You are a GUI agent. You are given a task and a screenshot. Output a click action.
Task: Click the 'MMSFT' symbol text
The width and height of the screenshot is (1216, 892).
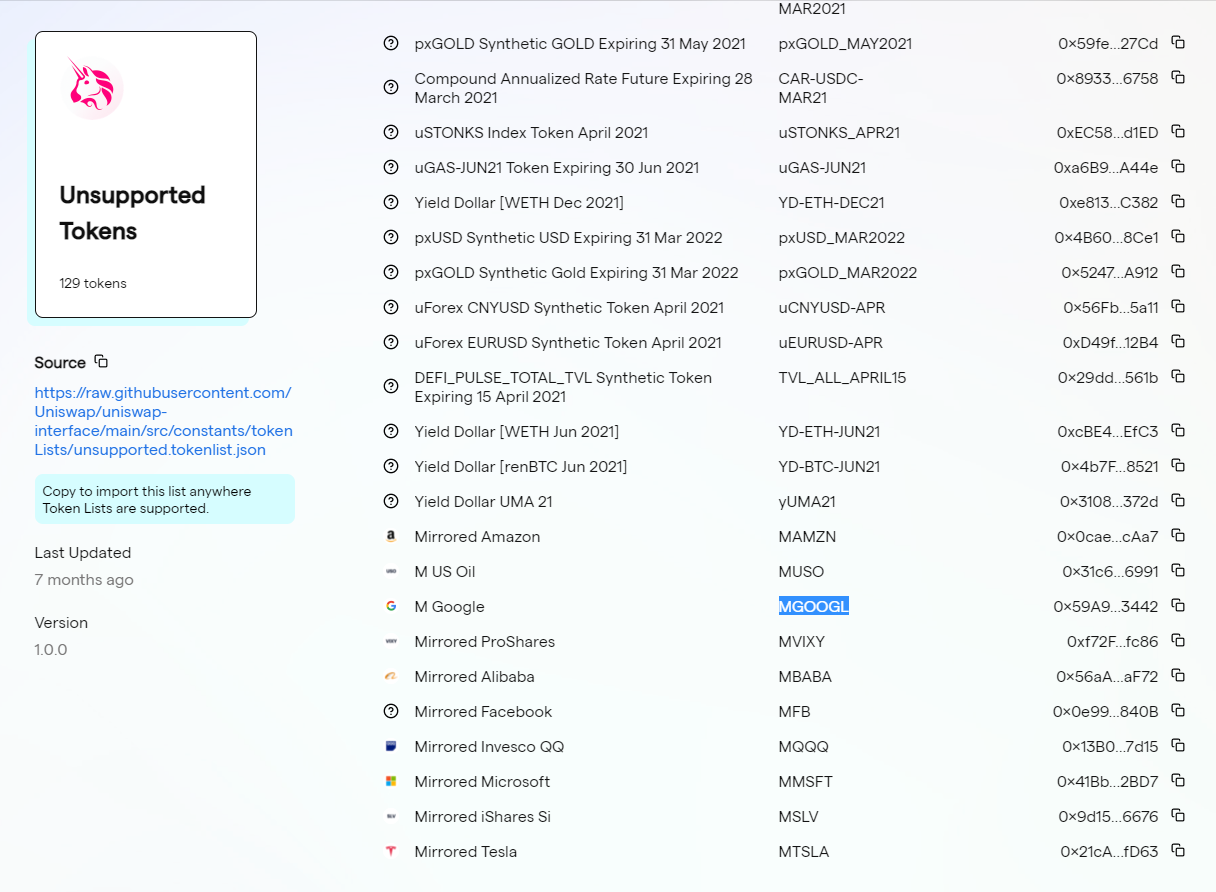806,781
